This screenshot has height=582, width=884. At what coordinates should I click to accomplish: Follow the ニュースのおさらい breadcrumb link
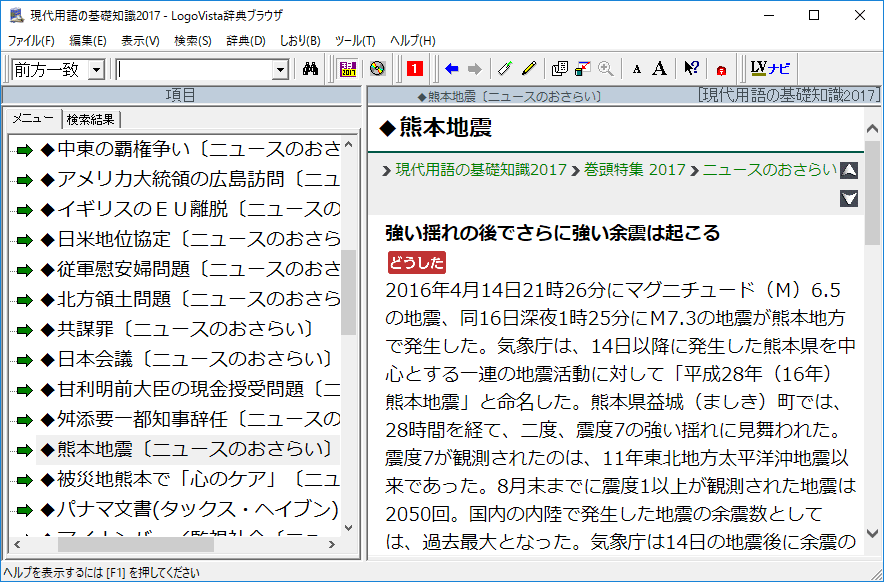click(x=769, y=170)
